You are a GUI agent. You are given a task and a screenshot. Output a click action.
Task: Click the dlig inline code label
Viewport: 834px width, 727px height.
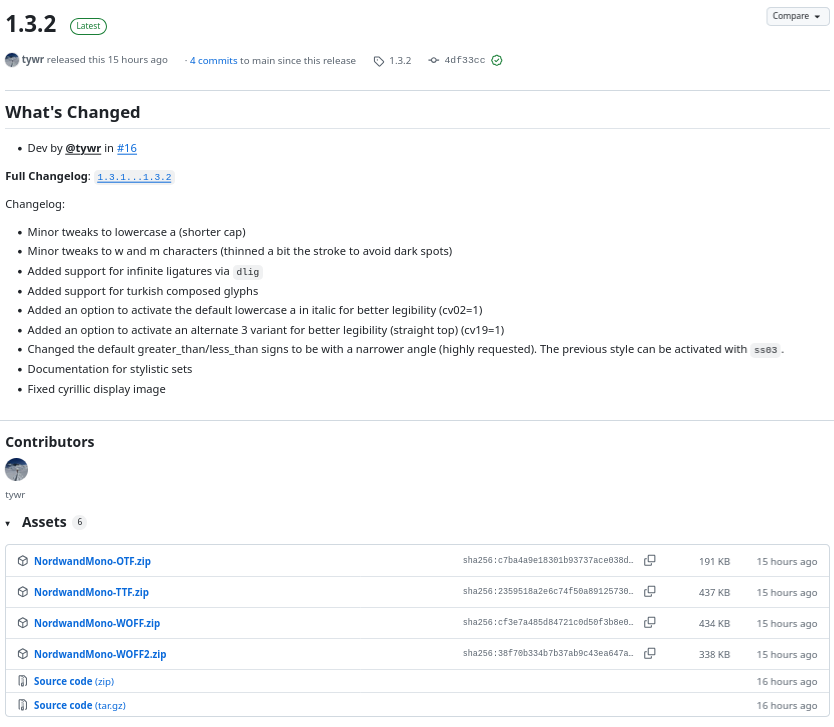click(x=248, y=272)
